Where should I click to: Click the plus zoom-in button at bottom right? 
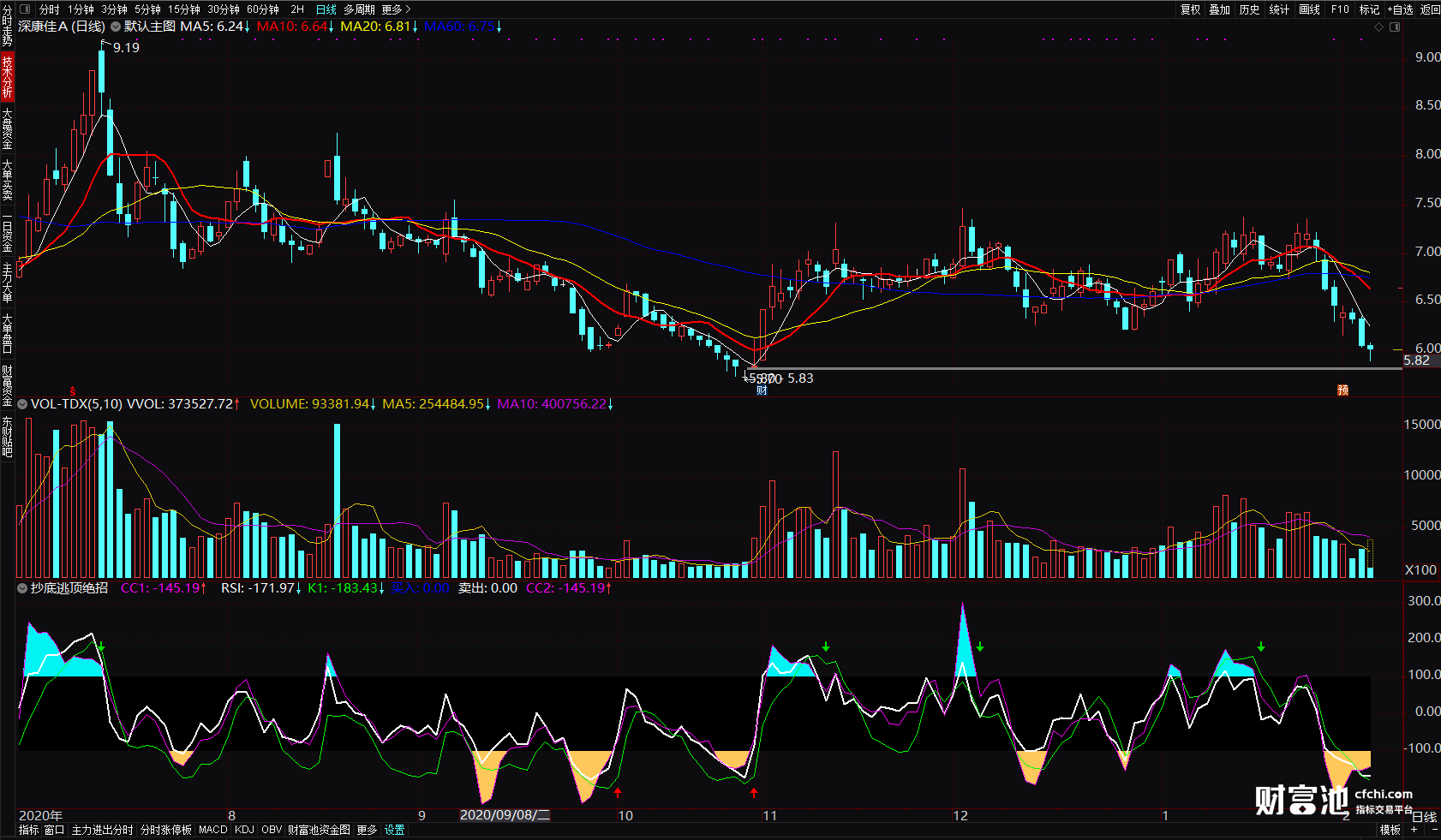pyautogui.click(x=1414, y=830)
